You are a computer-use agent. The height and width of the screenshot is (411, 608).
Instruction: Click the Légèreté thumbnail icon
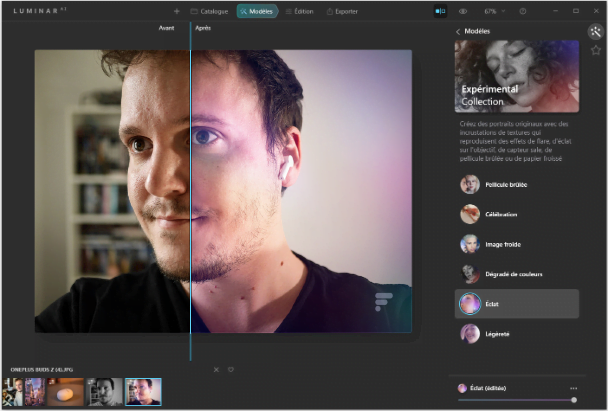[x=470, y=334]
